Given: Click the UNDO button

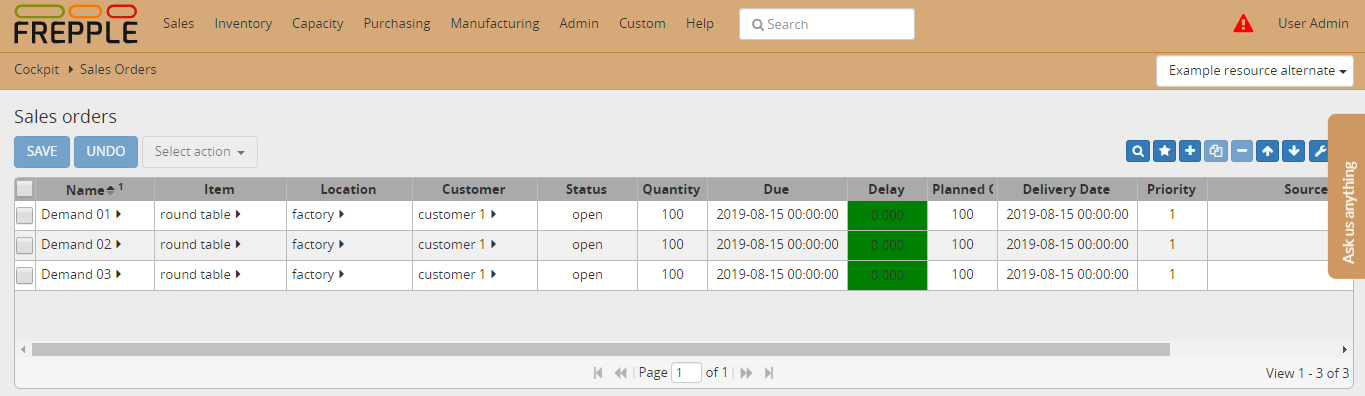Looking at the screenshot, I should (106, 152).
